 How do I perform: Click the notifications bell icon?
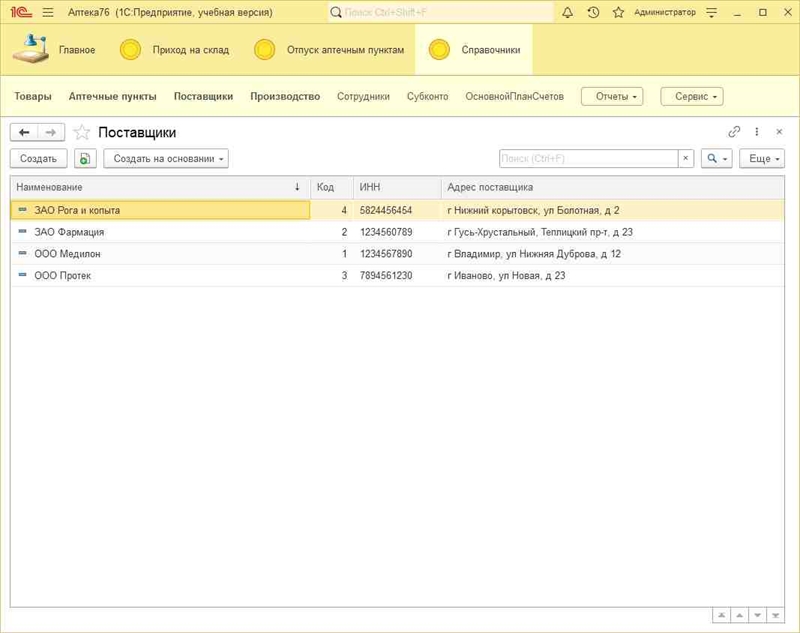[567, 12]
